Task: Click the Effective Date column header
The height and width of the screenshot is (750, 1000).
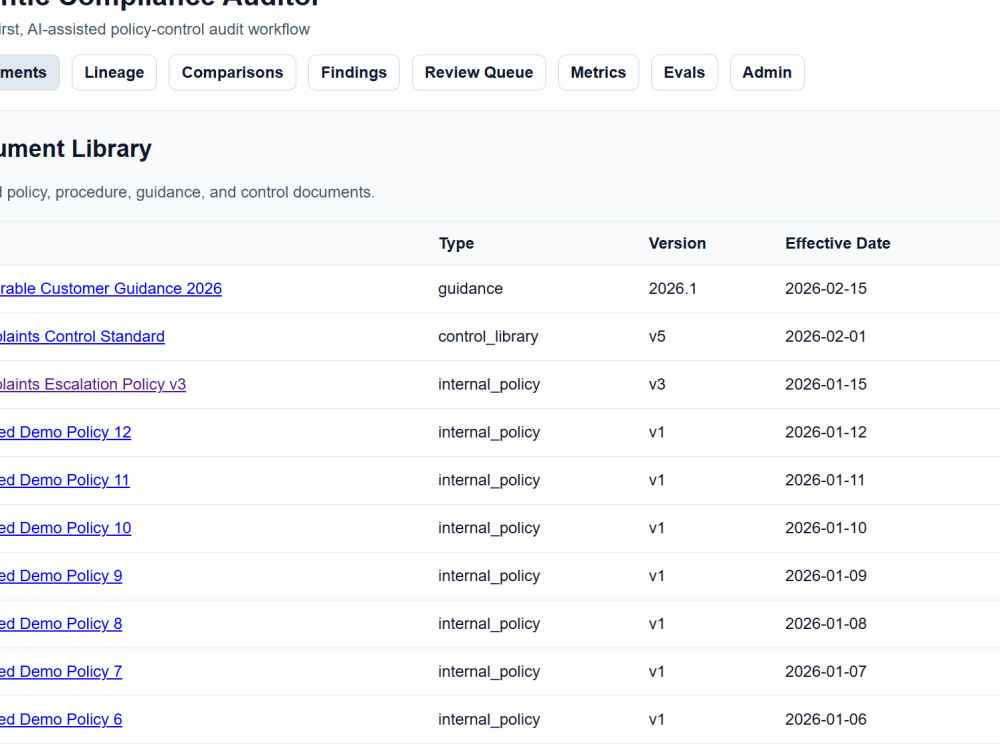Action: click(837, 243)
